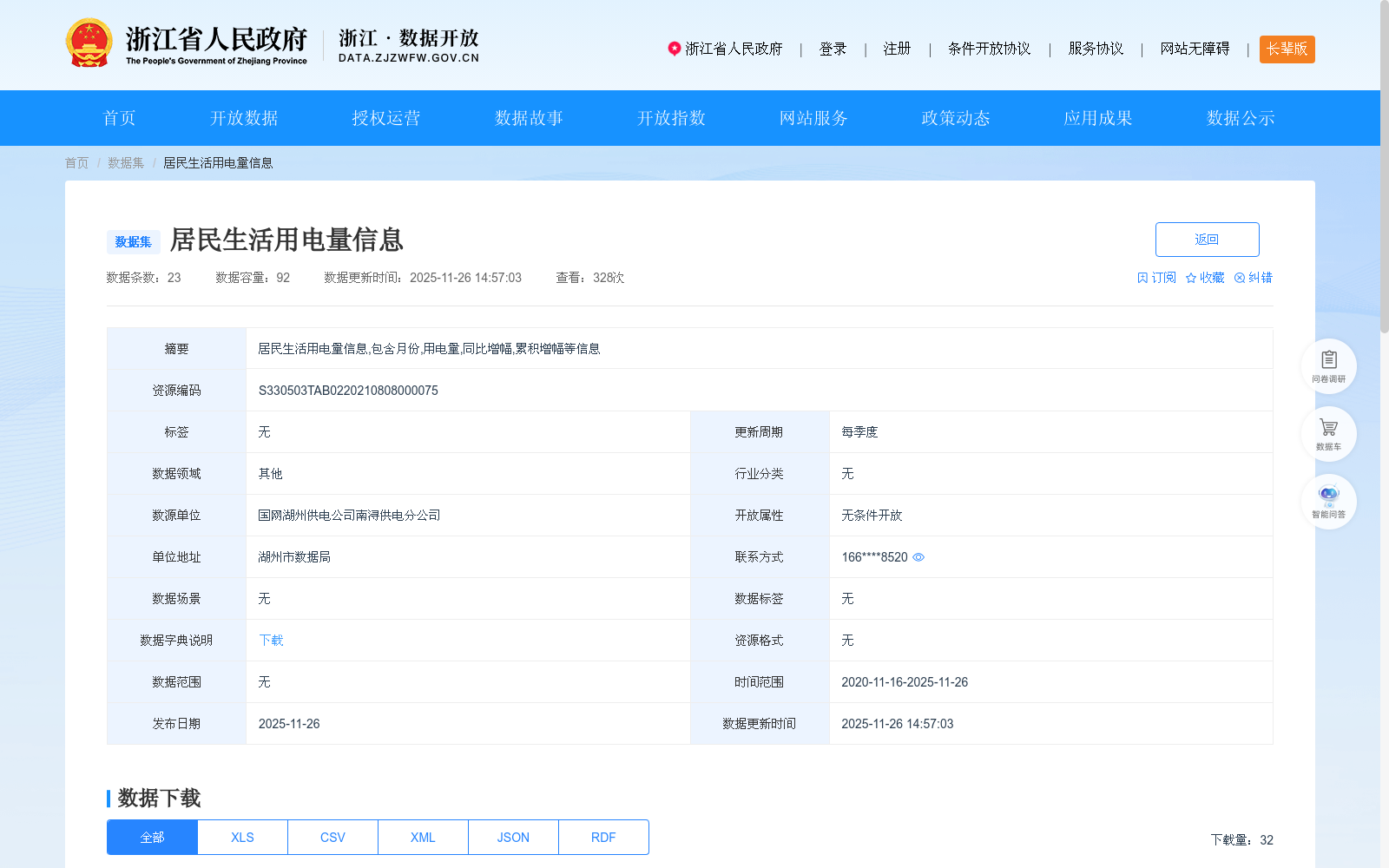Click the 摘要 summary description text
The image size is (1389, 868).
pos(429,349)
